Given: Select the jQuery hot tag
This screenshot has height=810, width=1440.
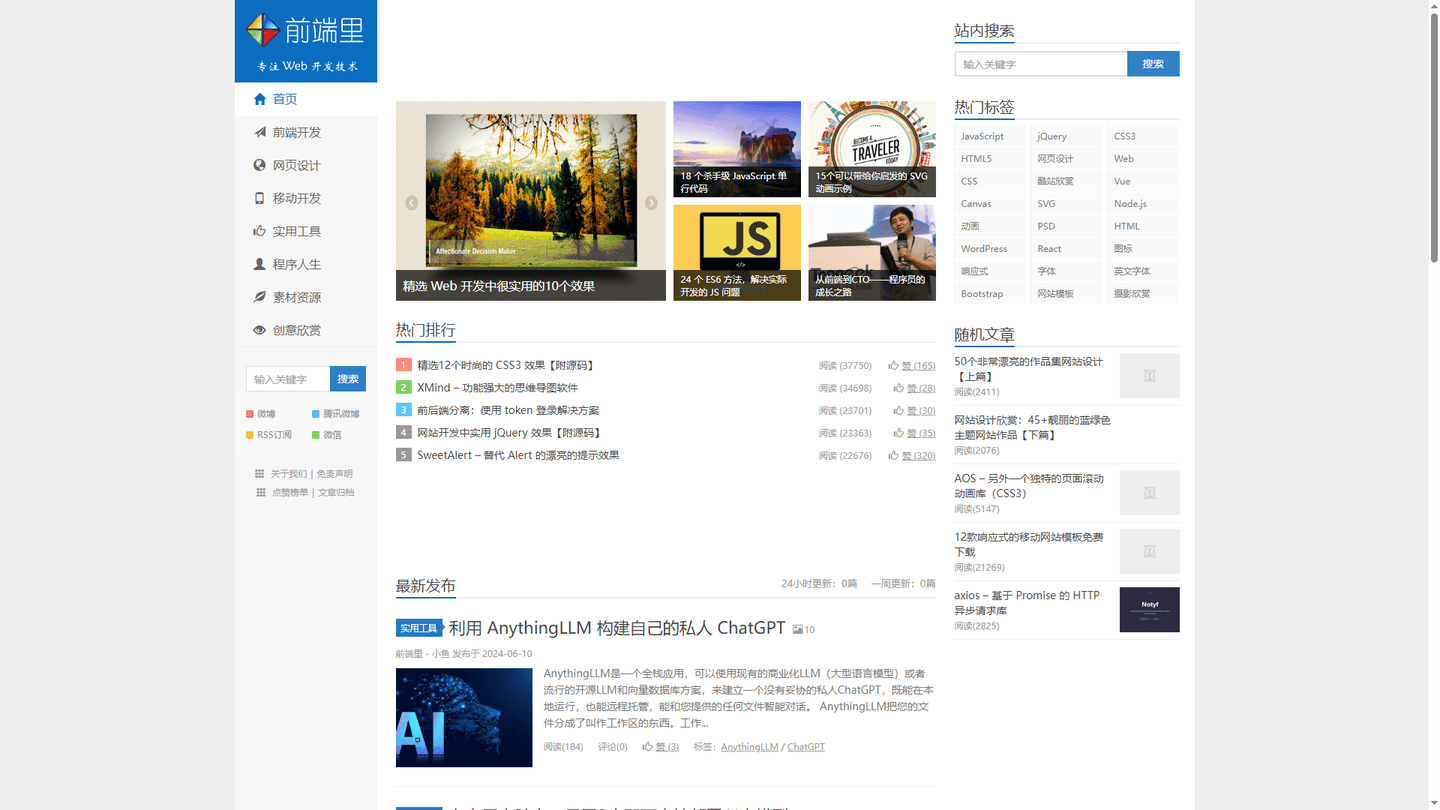Looking at the screenshot, I should tap(1067, 136).
